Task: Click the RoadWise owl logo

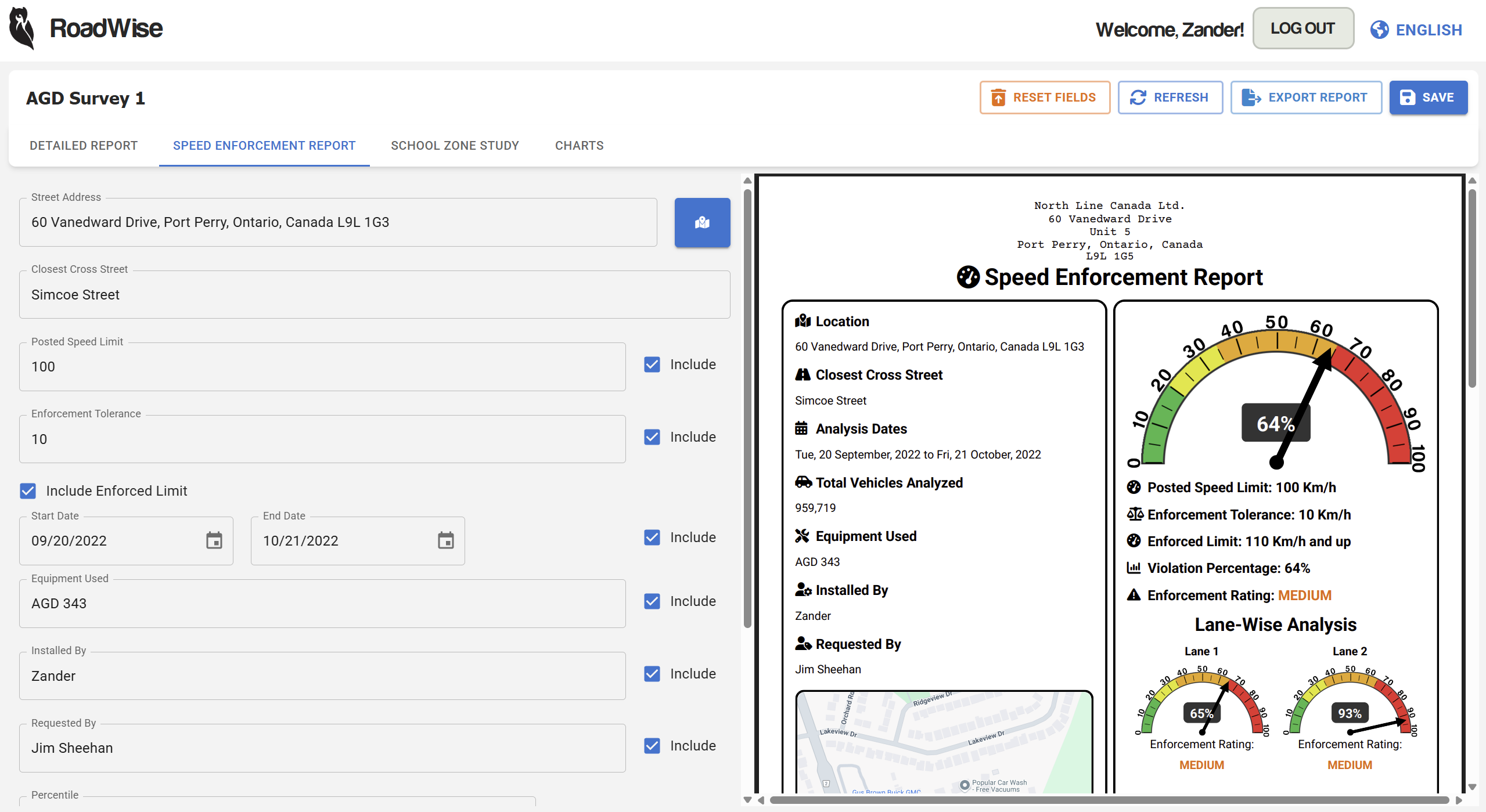Action: (x=22, y=28)
